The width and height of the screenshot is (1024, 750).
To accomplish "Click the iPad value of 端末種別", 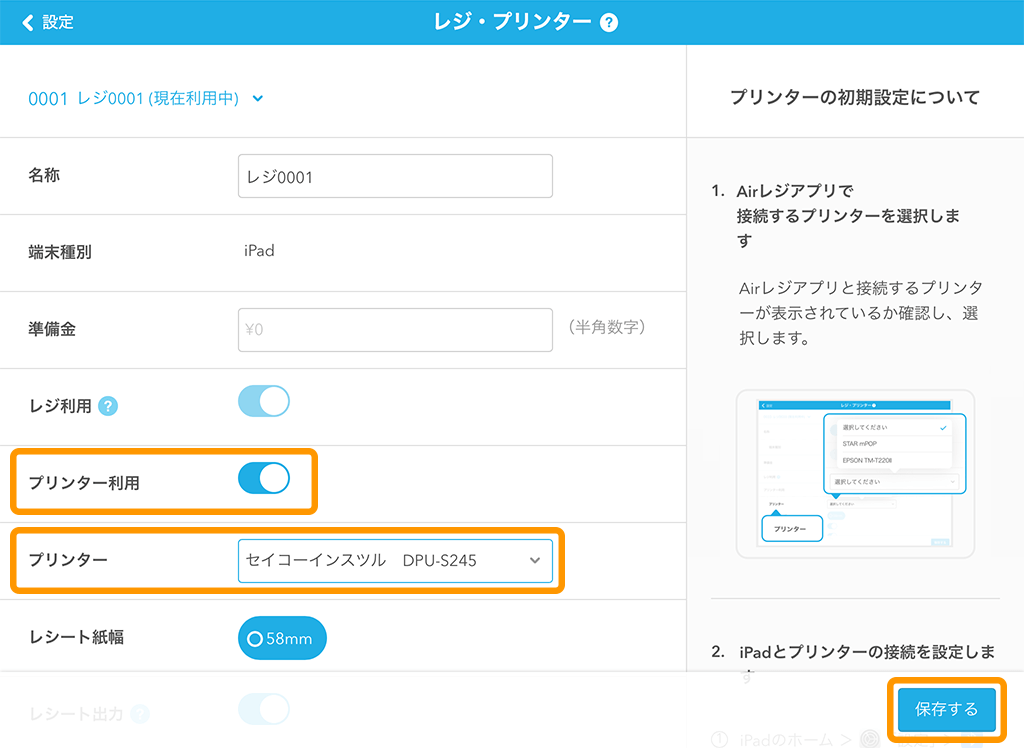I will (x=259, y=251).
